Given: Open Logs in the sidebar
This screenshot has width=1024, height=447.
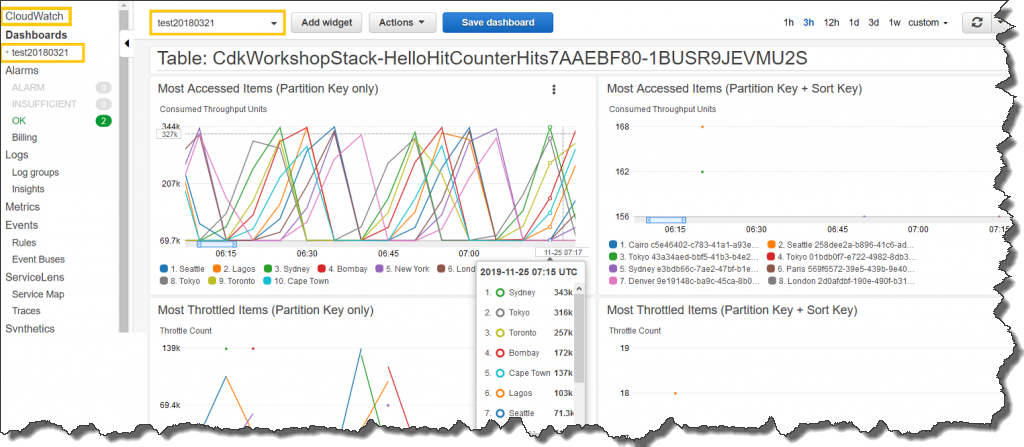Looking at the screenshot, I should point(17,155).
